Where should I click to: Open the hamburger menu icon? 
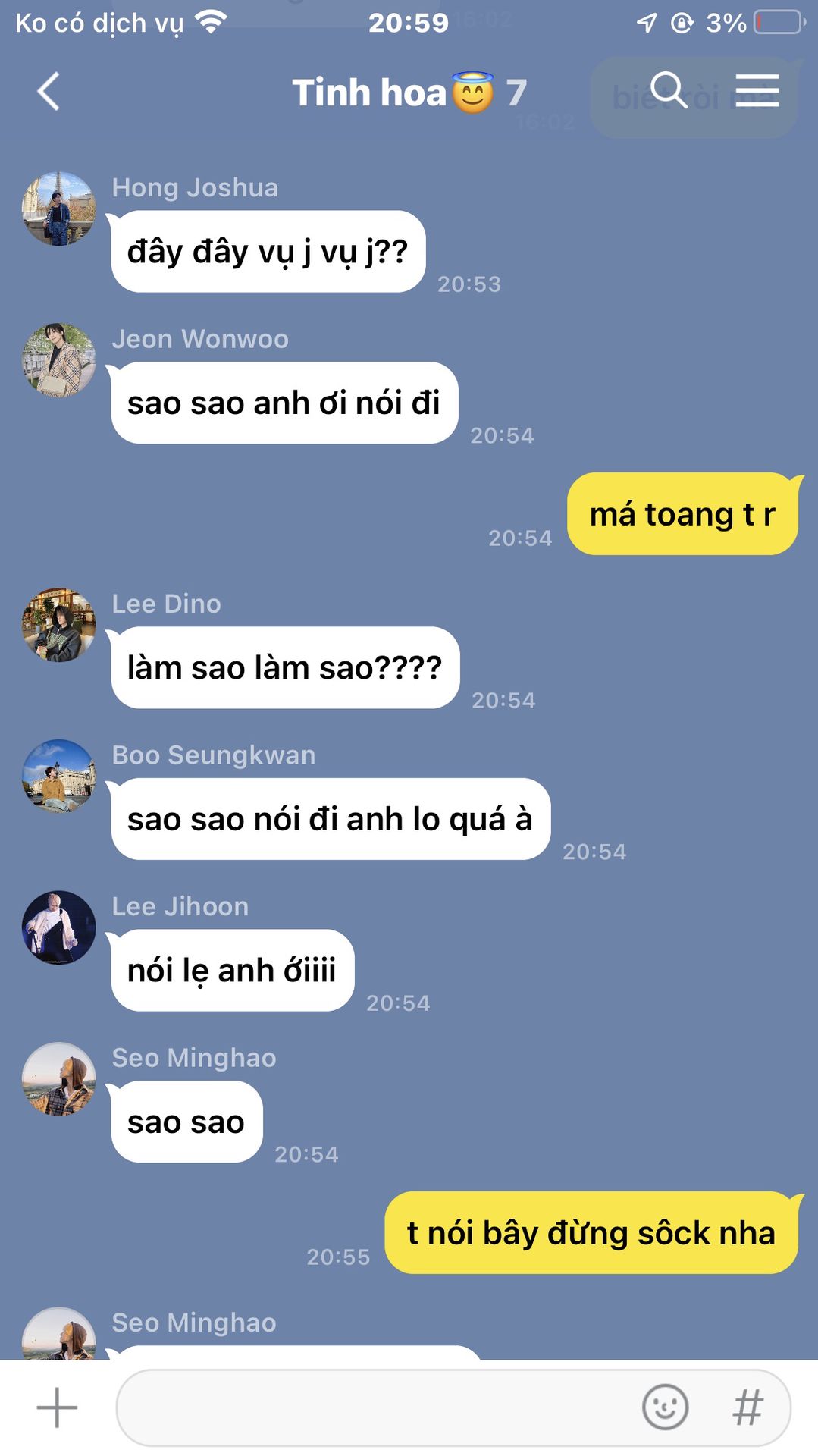757,91
